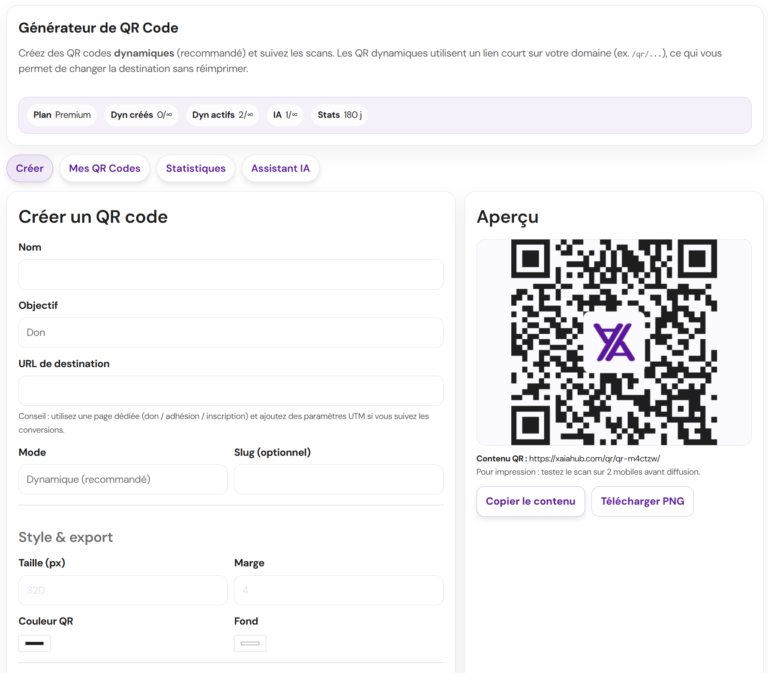This screenshot has height=673, width=768.
Task: Open the Couleur QR black color swatch
Action: click(35, 643)
